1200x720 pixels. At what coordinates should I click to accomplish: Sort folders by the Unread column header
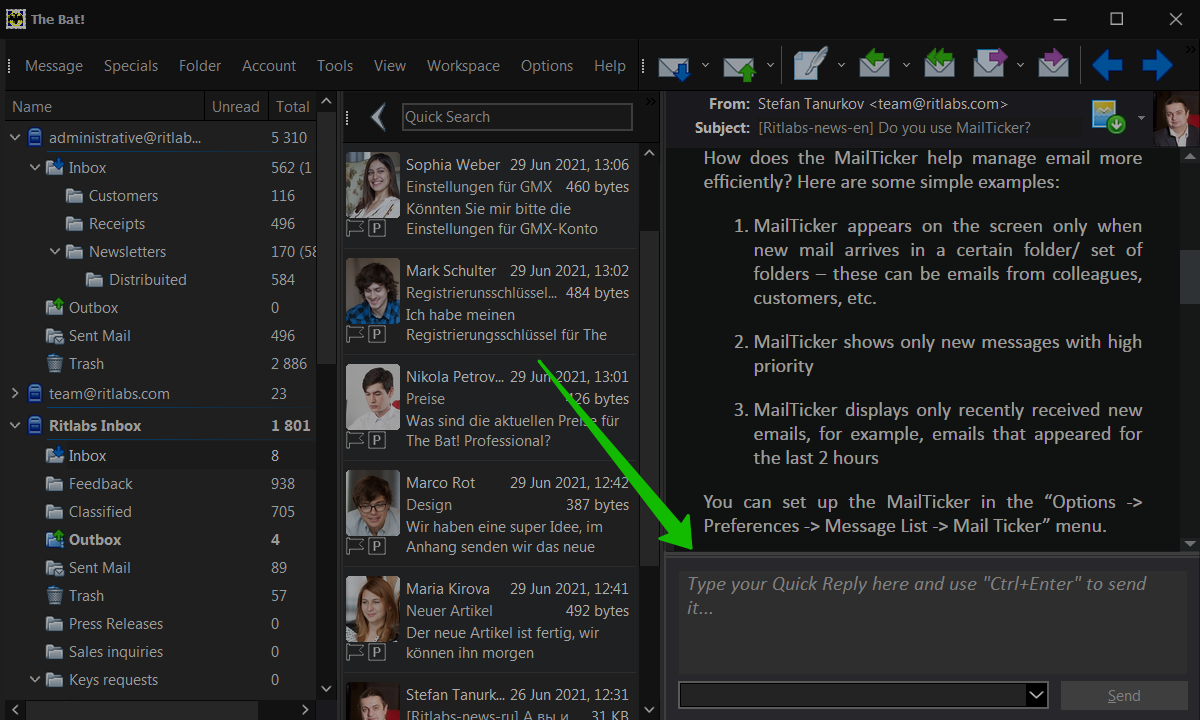(x=236, y=106)
